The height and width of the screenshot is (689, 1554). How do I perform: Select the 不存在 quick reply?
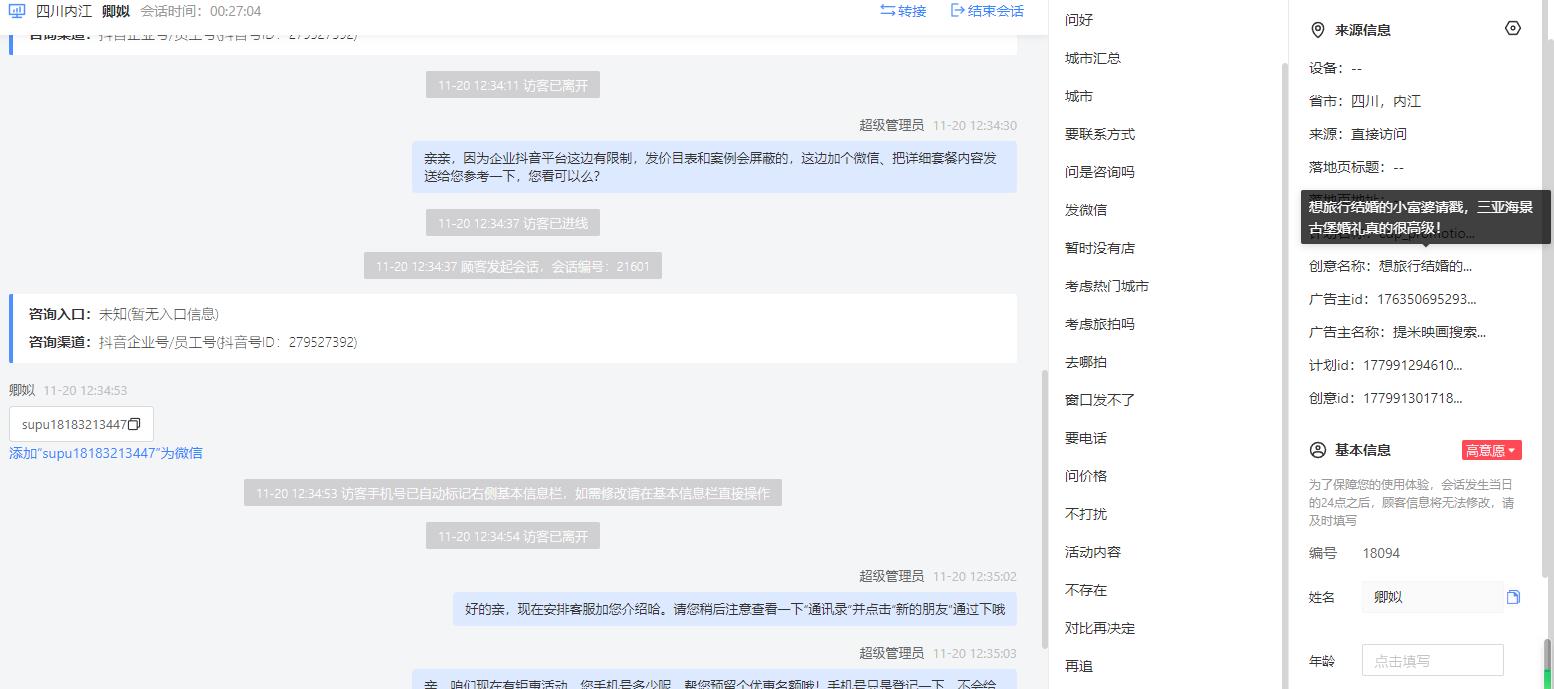pyautogui.click(x=1086, y=590)
